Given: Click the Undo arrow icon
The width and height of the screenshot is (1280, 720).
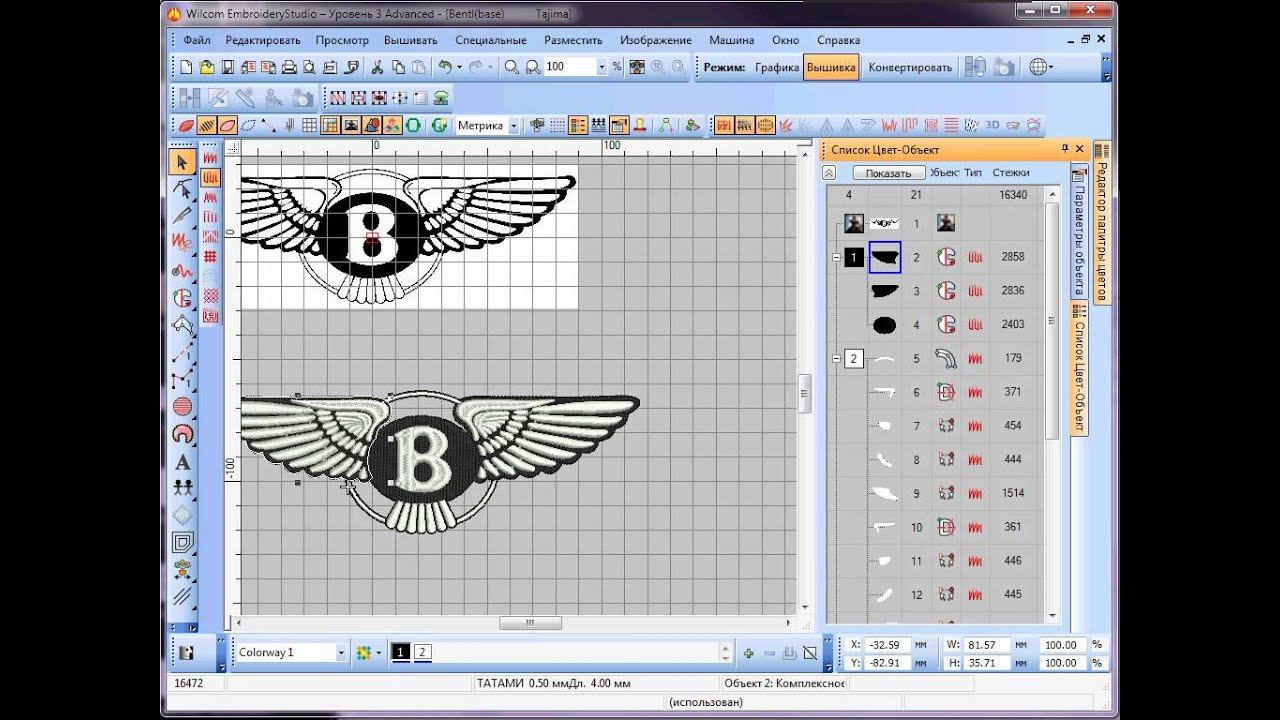Looking at the screenshot, I should (444, 67).
